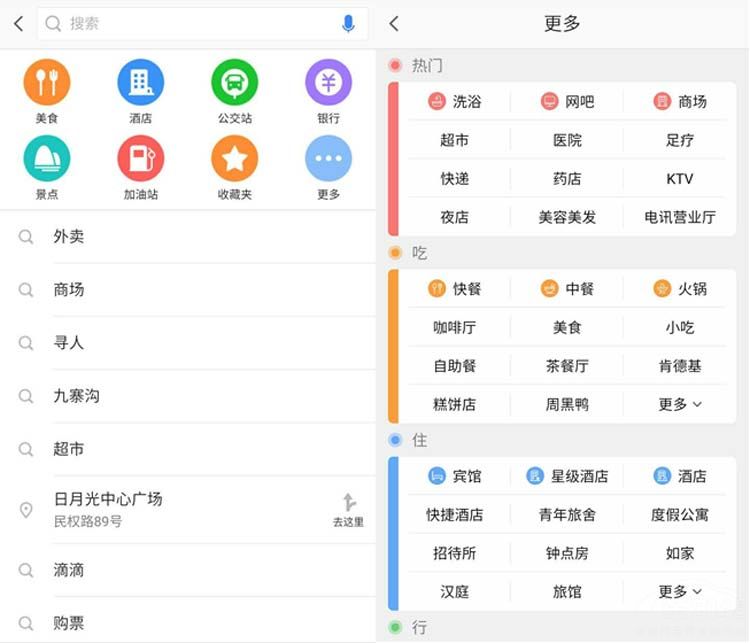Viewport: 750px width, 643px height.
Task: Open the 星级酒店 category
Action: click(x=567, y=476)
